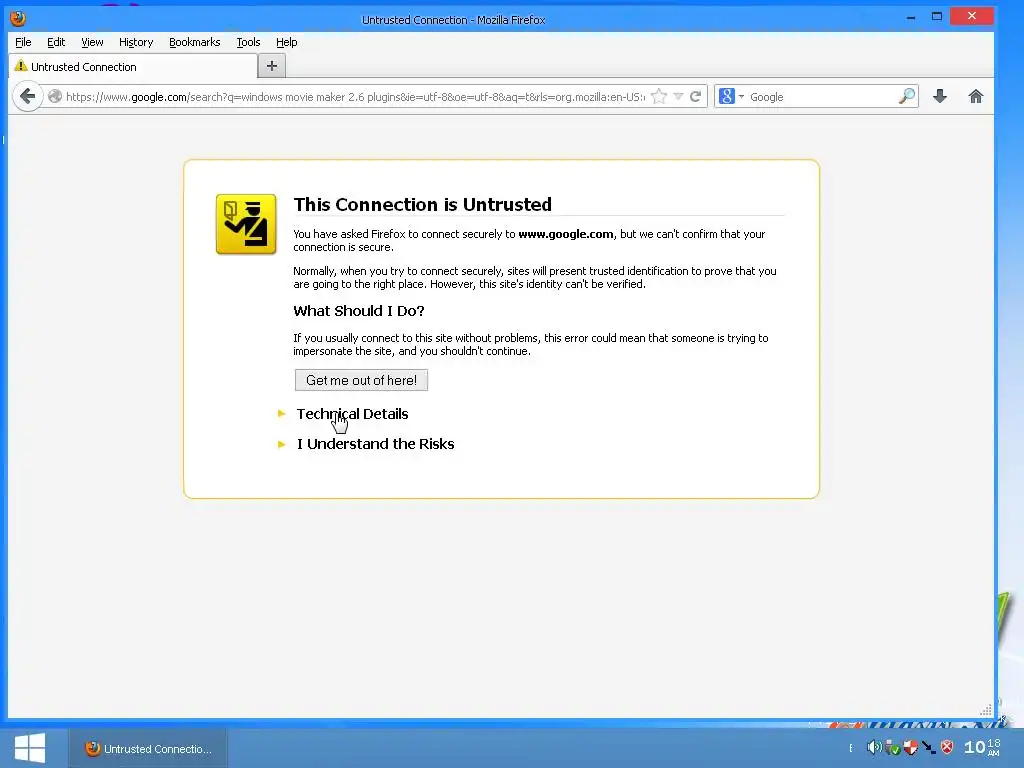Open the File menu
Screen dimensions: 1024x768
(x=23, y=42)
